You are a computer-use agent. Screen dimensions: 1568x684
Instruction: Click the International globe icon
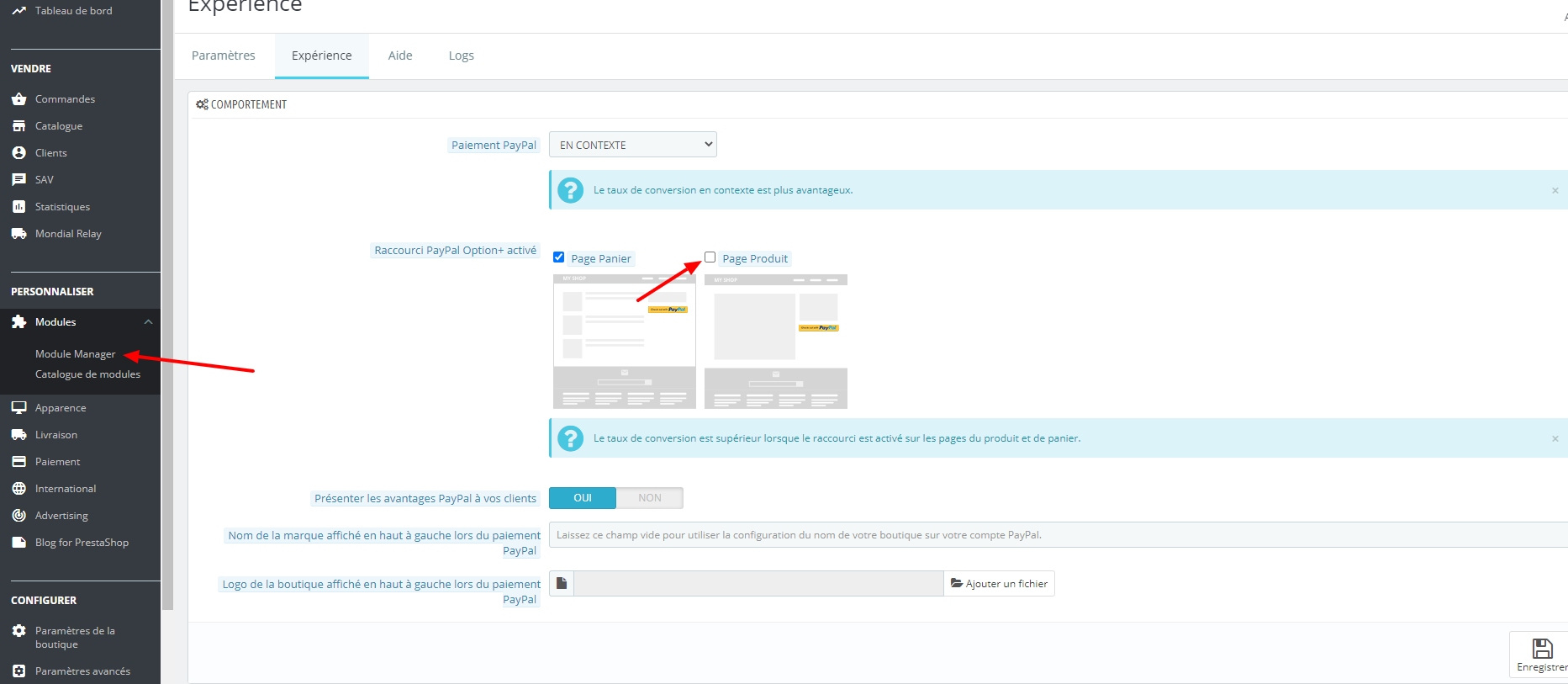click(x=18, y=489)
